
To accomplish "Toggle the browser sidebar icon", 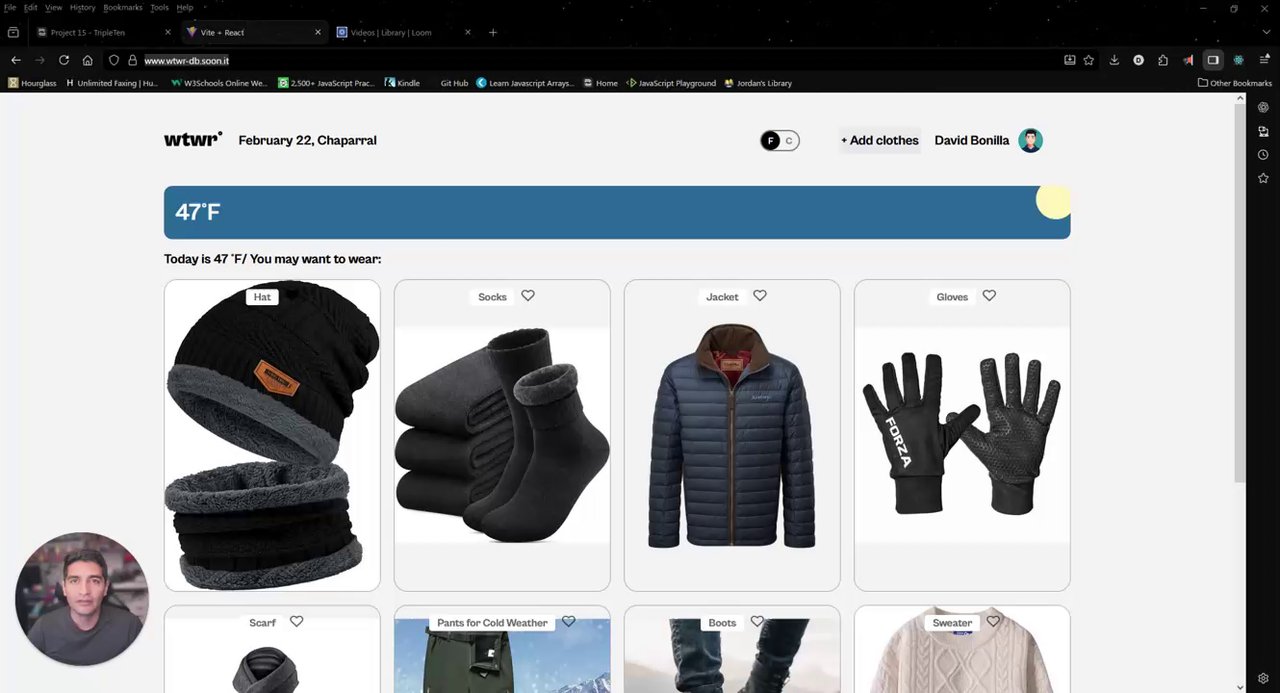I will click(x=1213, y=60).
